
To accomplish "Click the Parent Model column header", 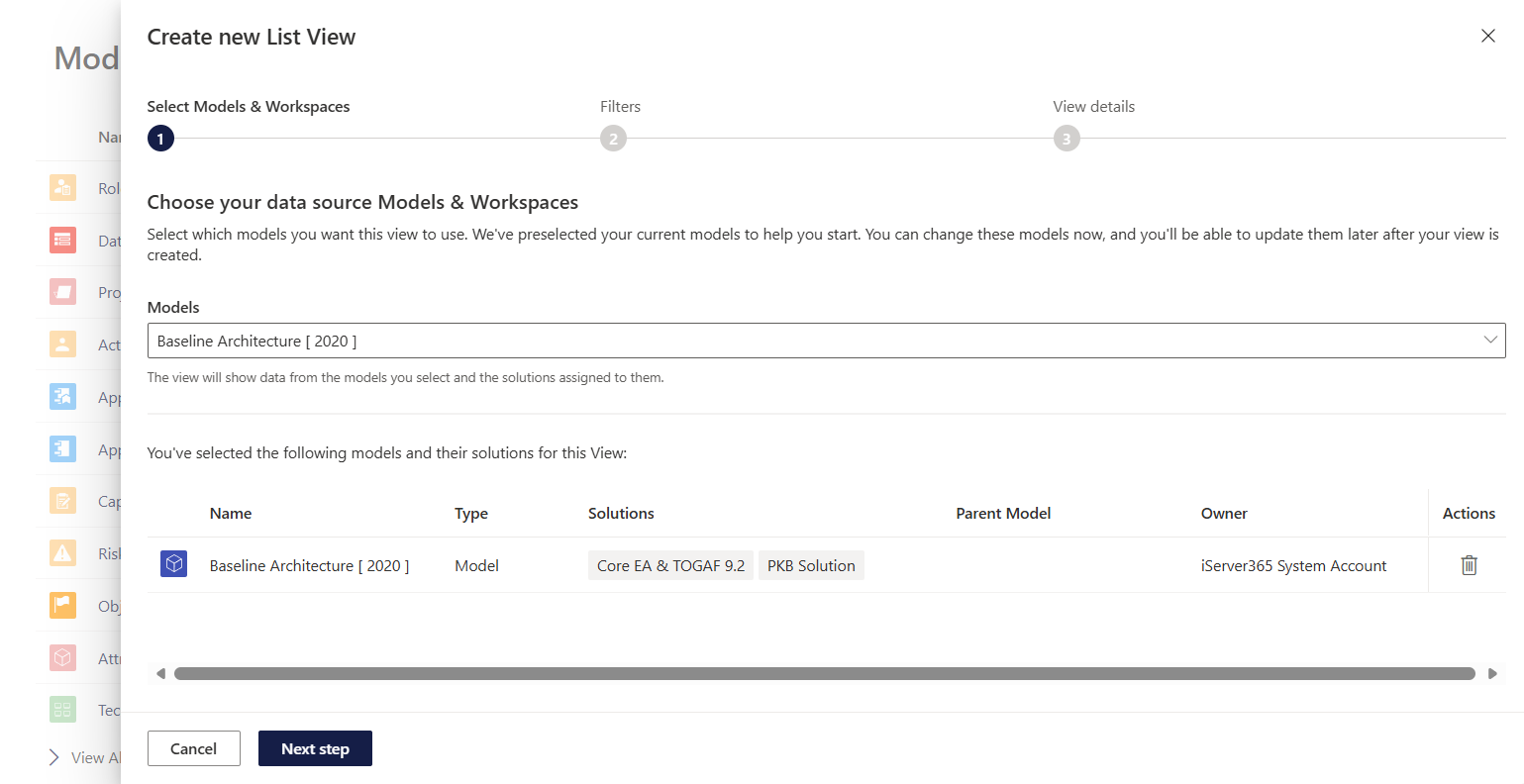I will click(x=1003, y=513).
